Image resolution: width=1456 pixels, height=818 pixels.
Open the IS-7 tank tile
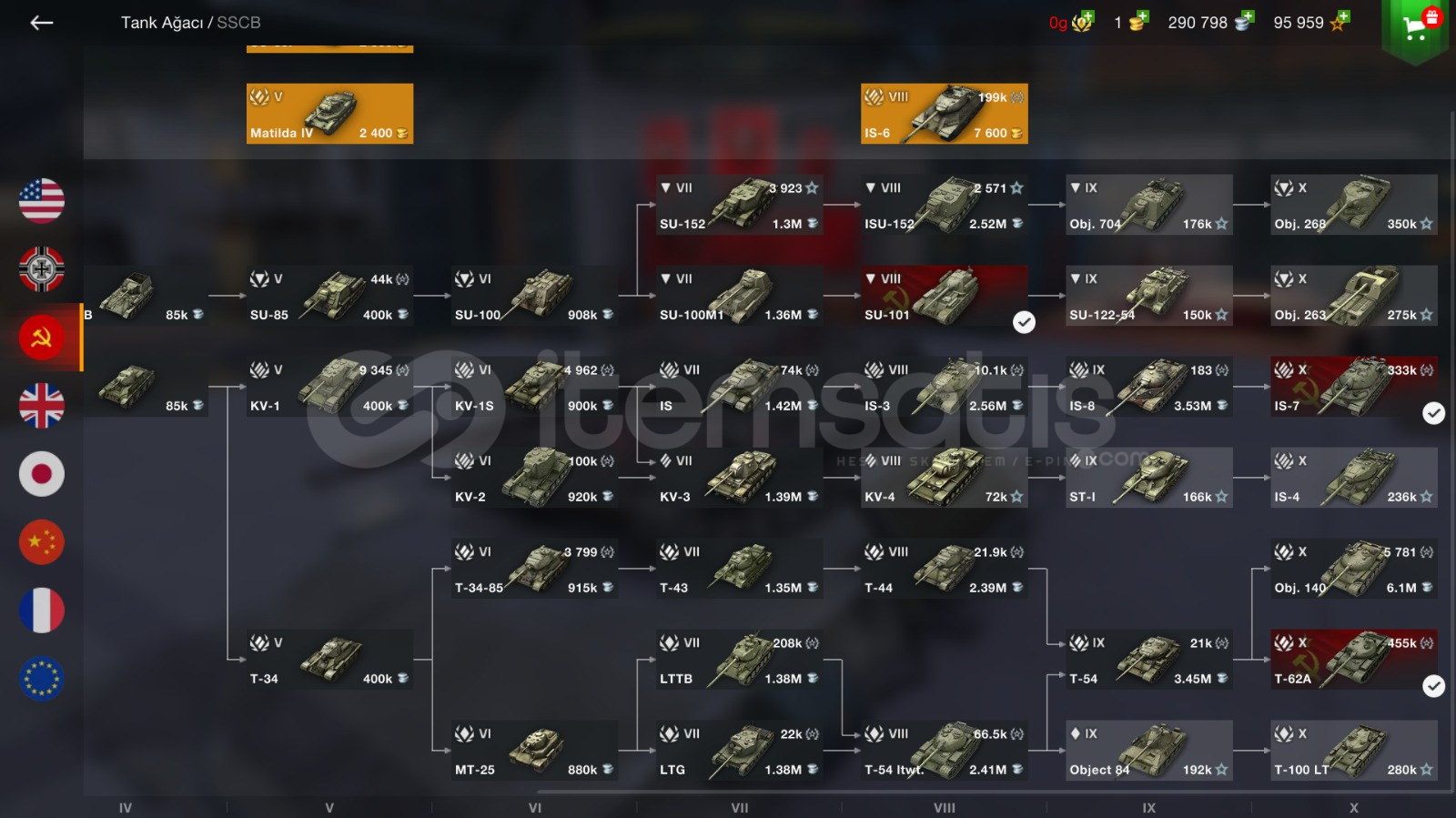click(x=1354, y=387)
